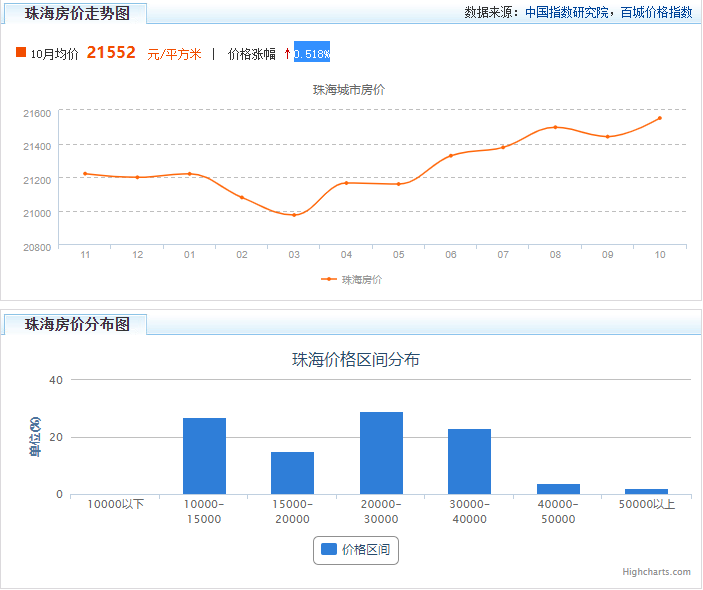Select the 珠海房价走势图 tab
The height and width of the screenshot is (590, 703).
76,13
